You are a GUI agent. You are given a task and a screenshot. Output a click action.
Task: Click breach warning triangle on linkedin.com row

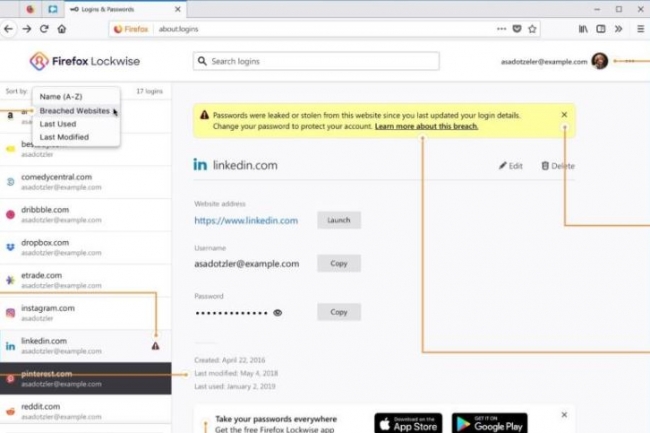(x=155, y=346)
